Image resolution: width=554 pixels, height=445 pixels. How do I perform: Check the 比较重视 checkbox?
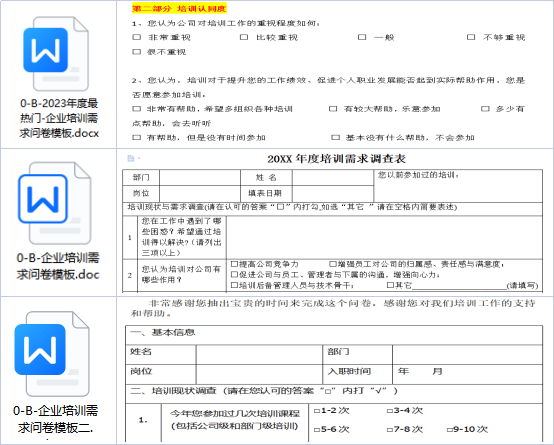244,37
